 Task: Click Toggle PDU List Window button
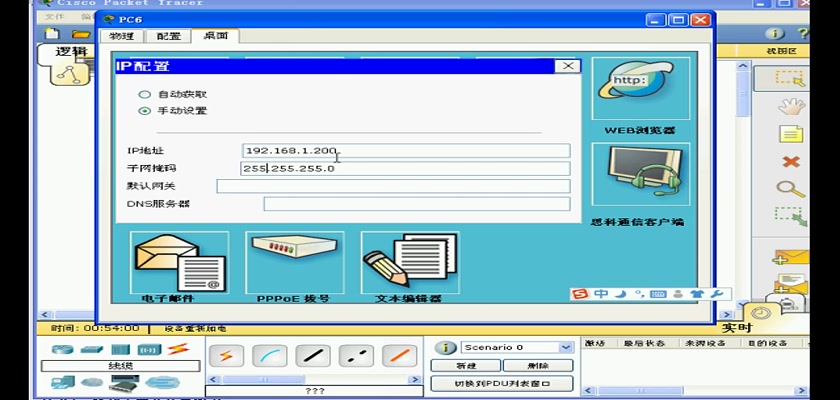(502, 384)
